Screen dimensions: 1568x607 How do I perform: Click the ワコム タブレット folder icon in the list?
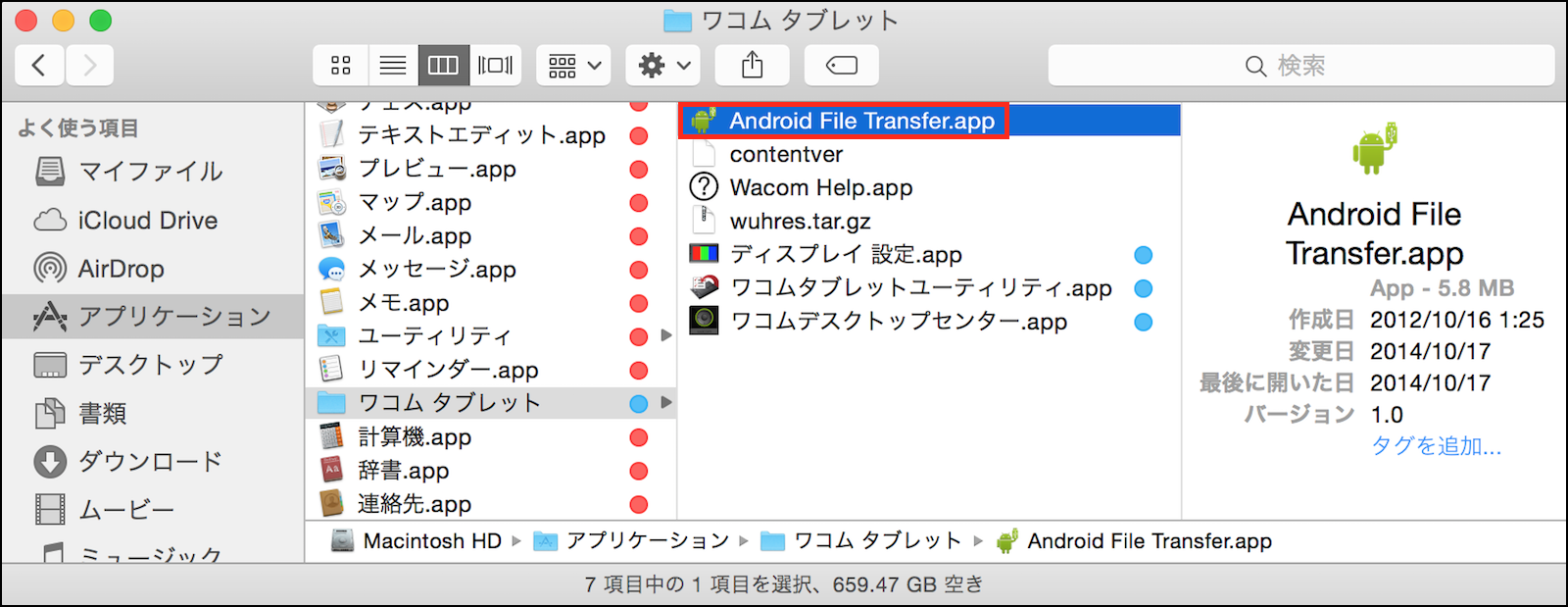tap(332, 403)
